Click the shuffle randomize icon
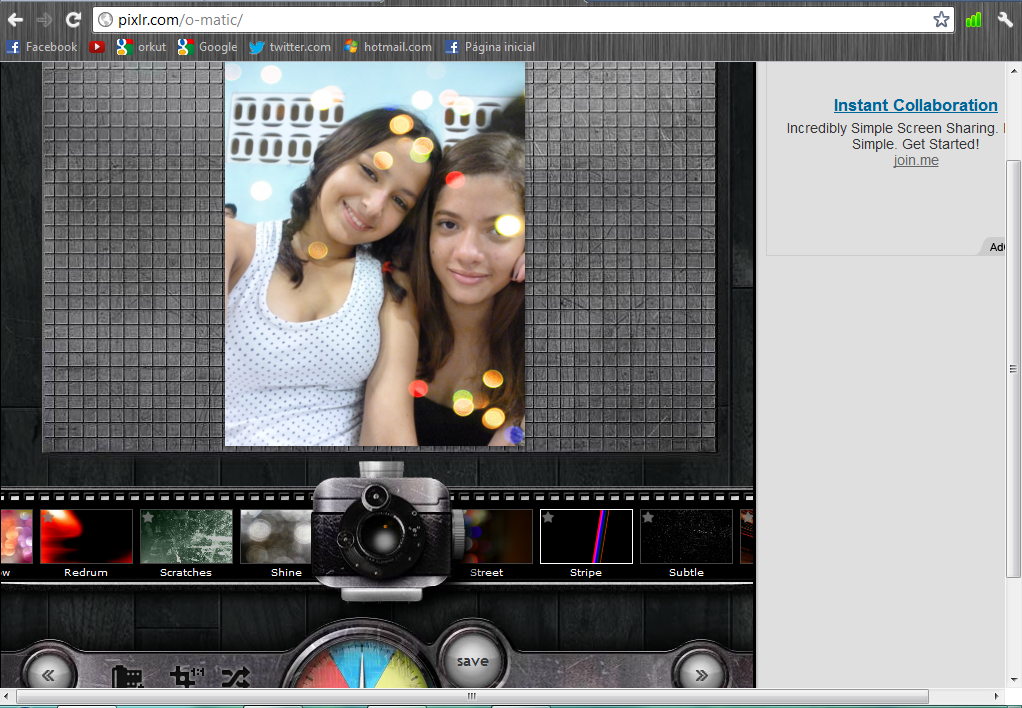1022x708 pixels. coord(235,678)
